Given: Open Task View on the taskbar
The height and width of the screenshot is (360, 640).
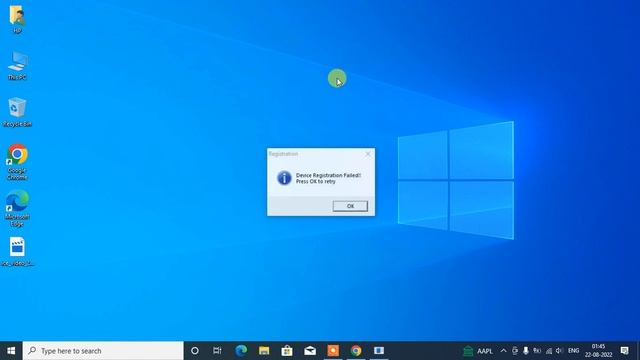Looking at the screenshot, I should (x=217, y=351).
